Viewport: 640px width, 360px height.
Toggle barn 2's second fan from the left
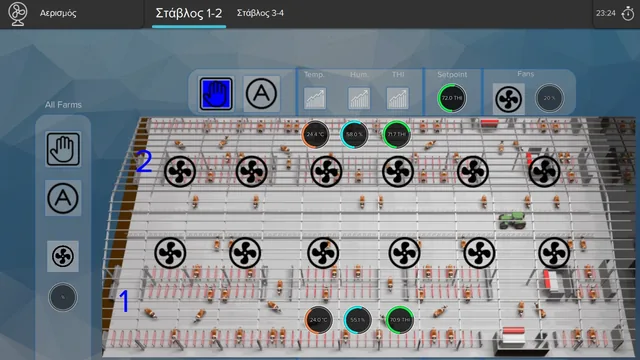pos(251,171)
